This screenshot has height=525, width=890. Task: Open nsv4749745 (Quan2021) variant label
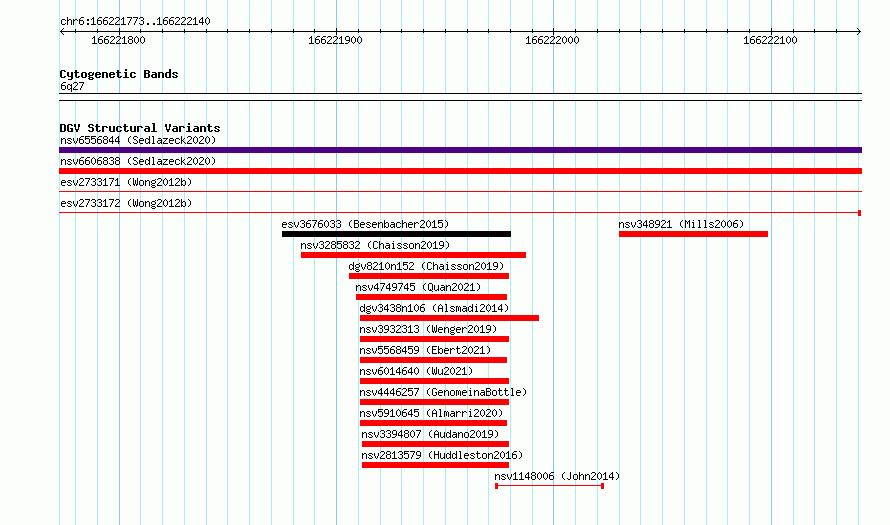pos(418,287)
